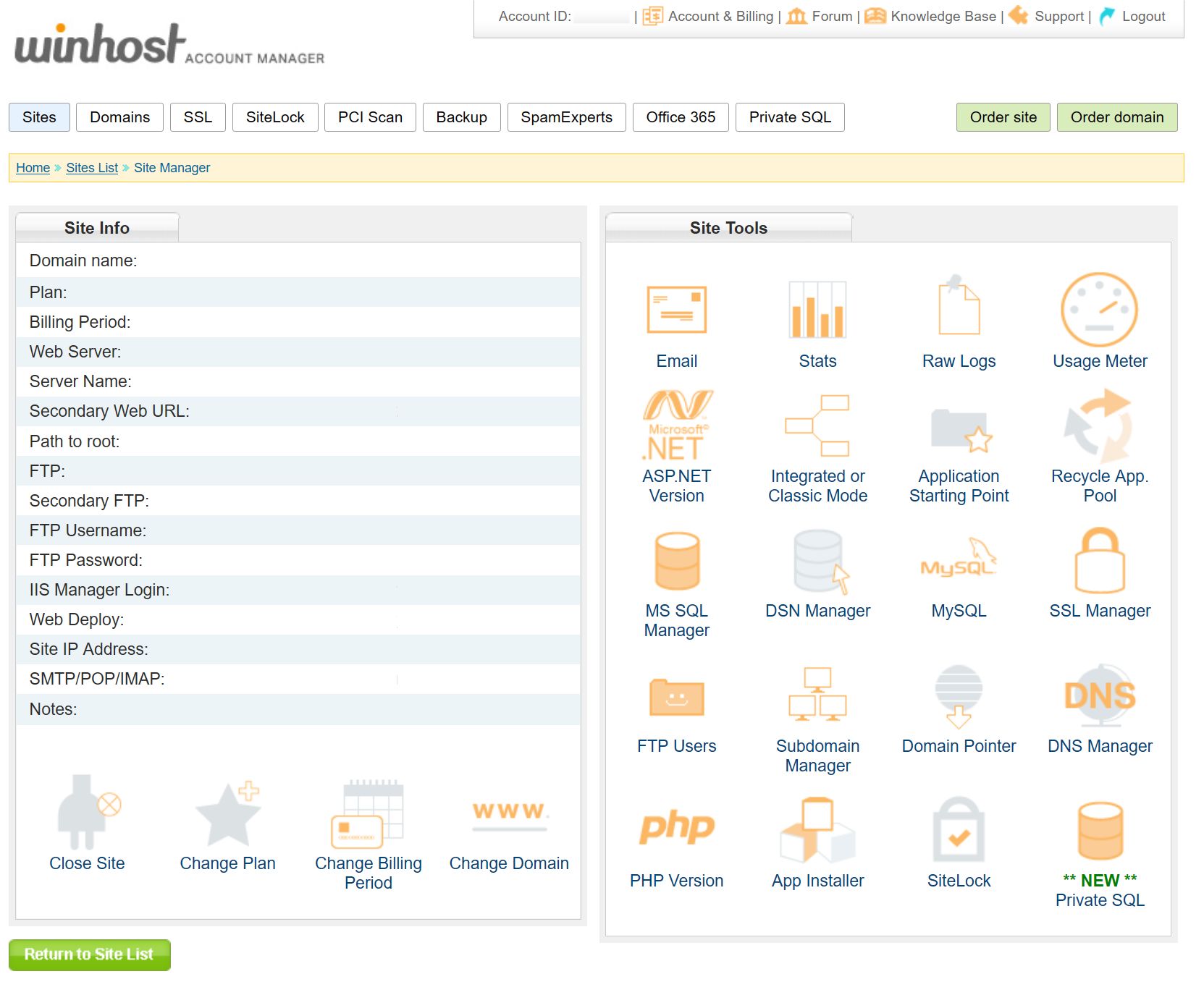
Task: Open the SSL navigation tab
Action: click(198, 117)
